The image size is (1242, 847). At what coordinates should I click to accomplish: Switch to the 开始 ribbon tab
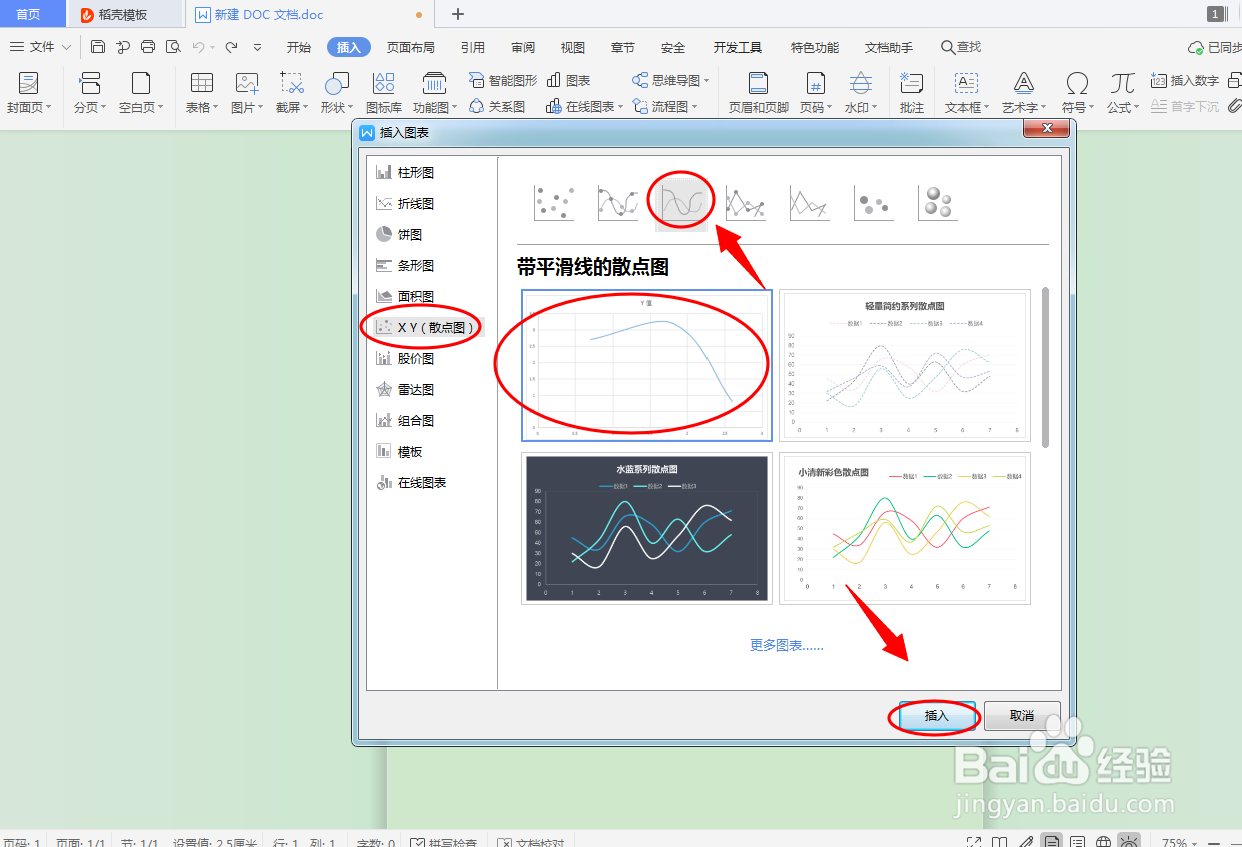pos(298,47)
